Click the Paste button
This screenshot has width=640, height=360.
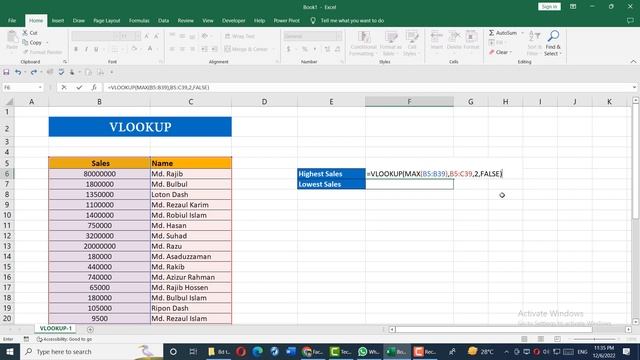pos(12,41)
